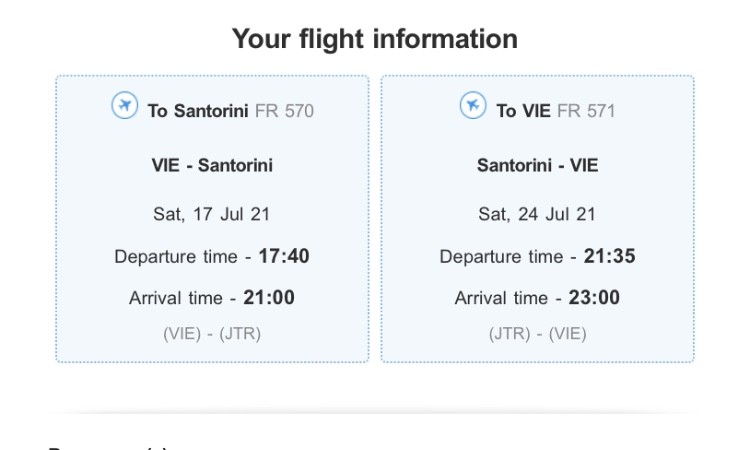Click the 17:40 departure time

coord(284,257)
